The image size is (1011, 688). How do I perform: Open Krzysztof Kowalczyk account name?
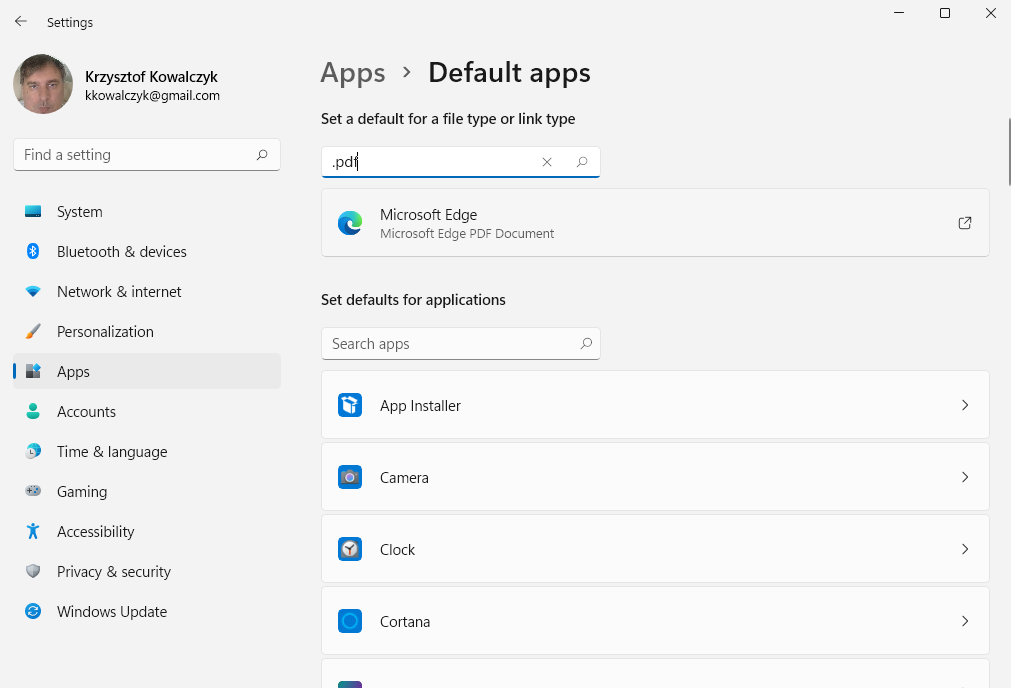point(152,77)
